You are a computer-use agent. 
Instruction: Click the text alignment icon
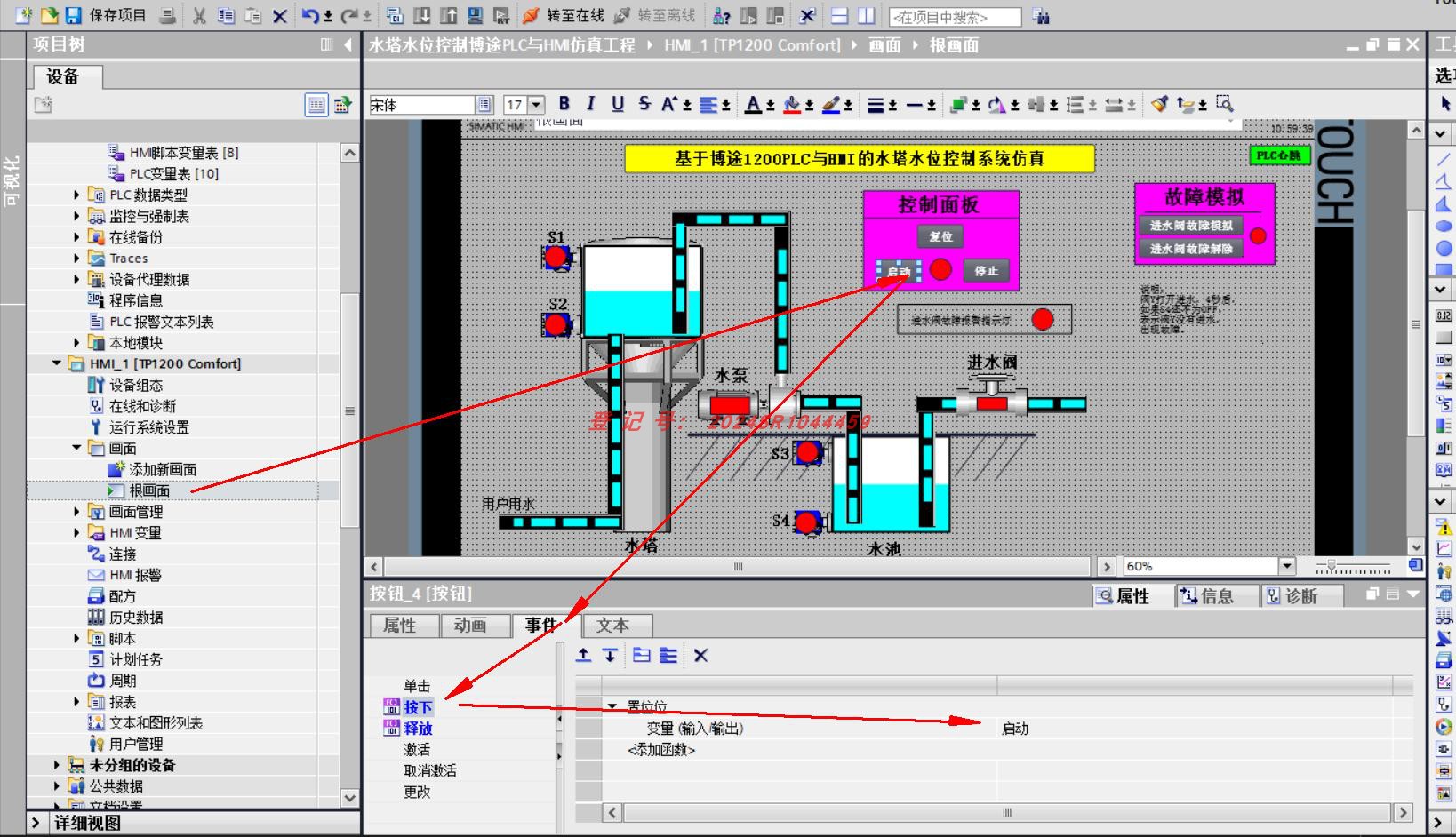tap(708, 104)
